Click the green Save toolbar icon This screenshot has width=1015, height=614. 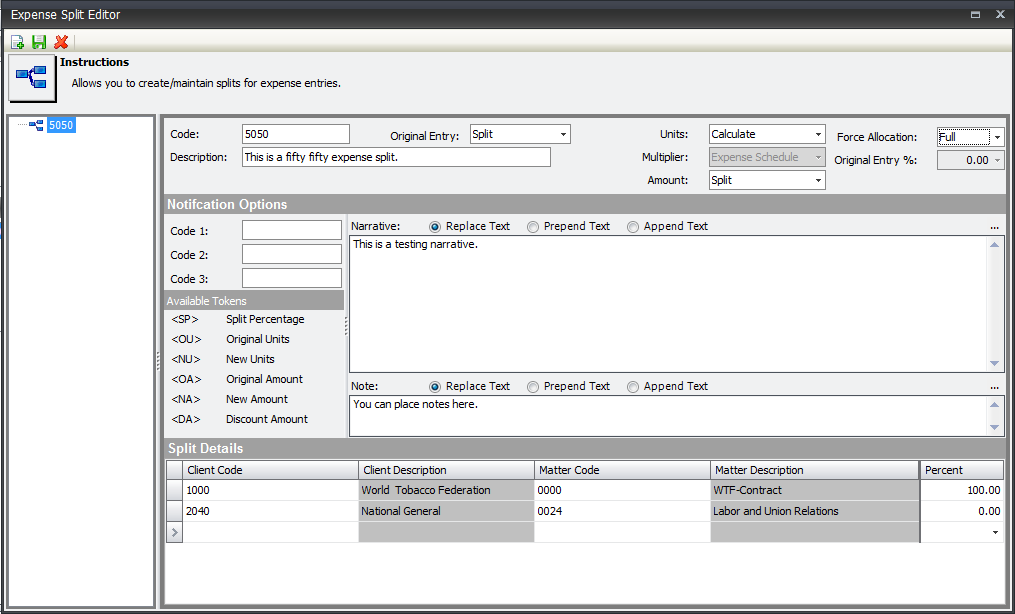(x=39, y=42)
